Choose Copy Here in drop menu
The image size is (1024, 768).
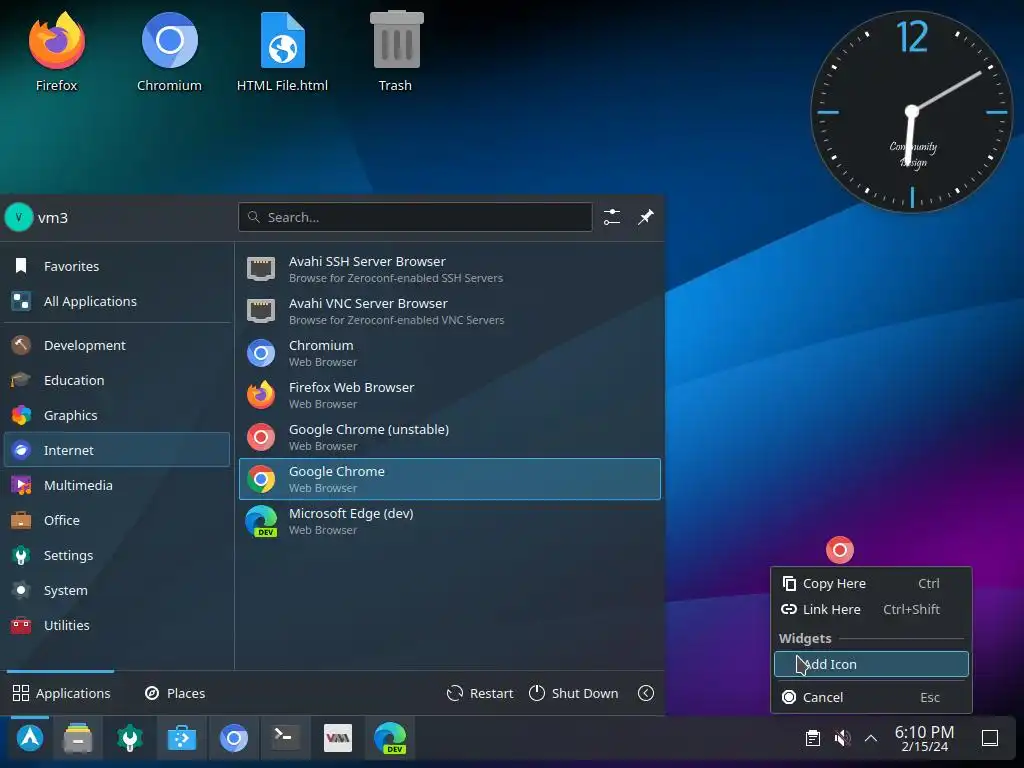point(871,583)
